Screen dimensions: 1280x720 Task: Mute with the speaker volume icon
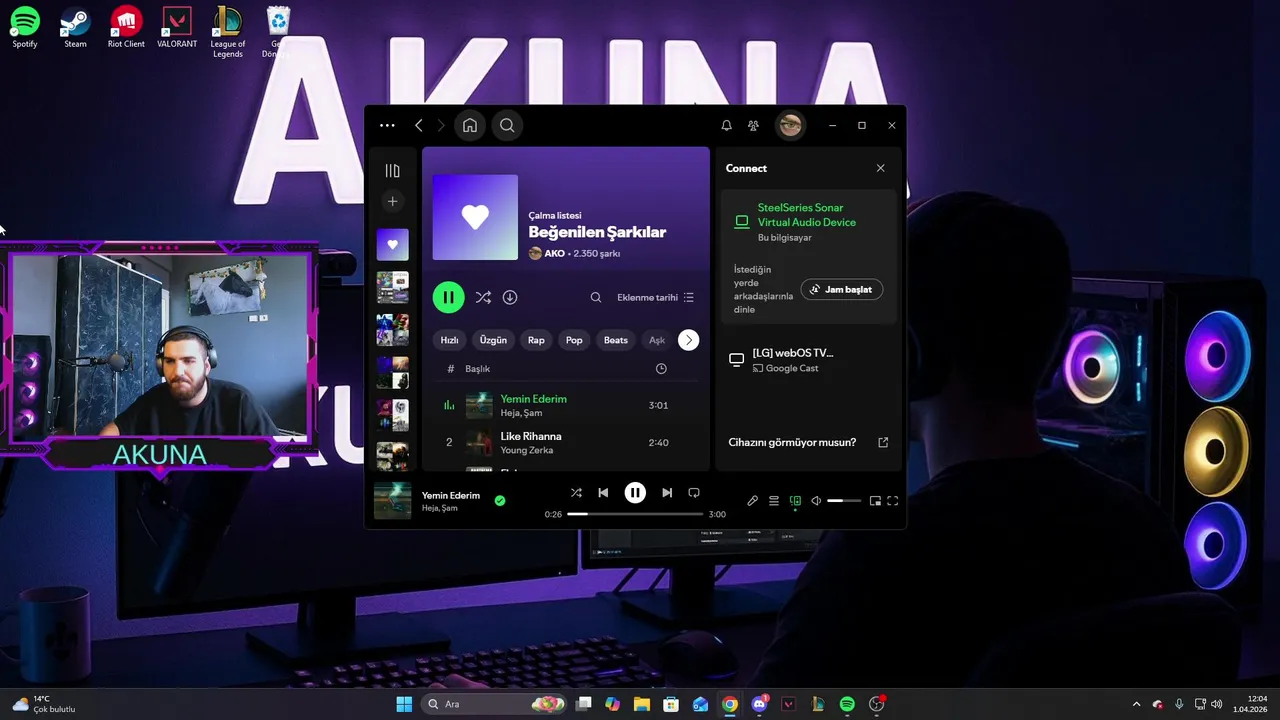pyautogui.click(x=816, y=501)
